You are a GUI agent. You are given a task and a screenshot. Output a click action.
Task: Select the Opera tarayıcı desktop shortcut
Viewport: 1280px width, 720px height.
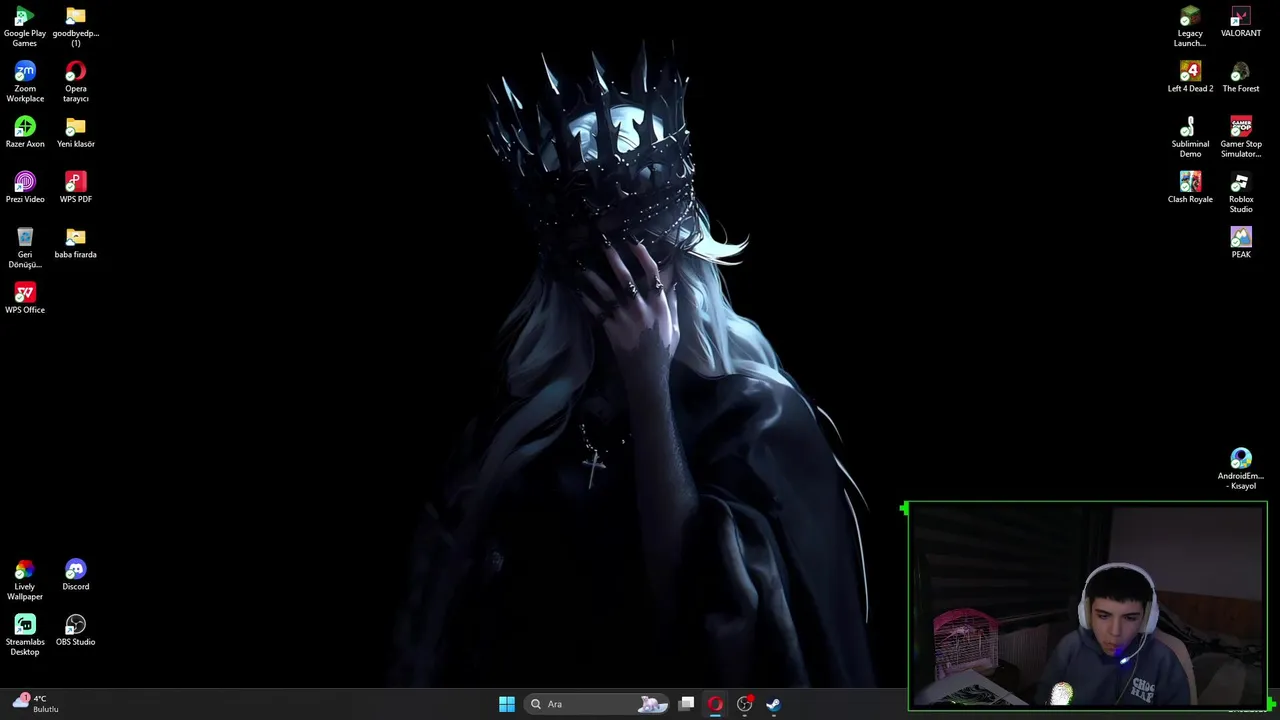(x=76, y=82)
